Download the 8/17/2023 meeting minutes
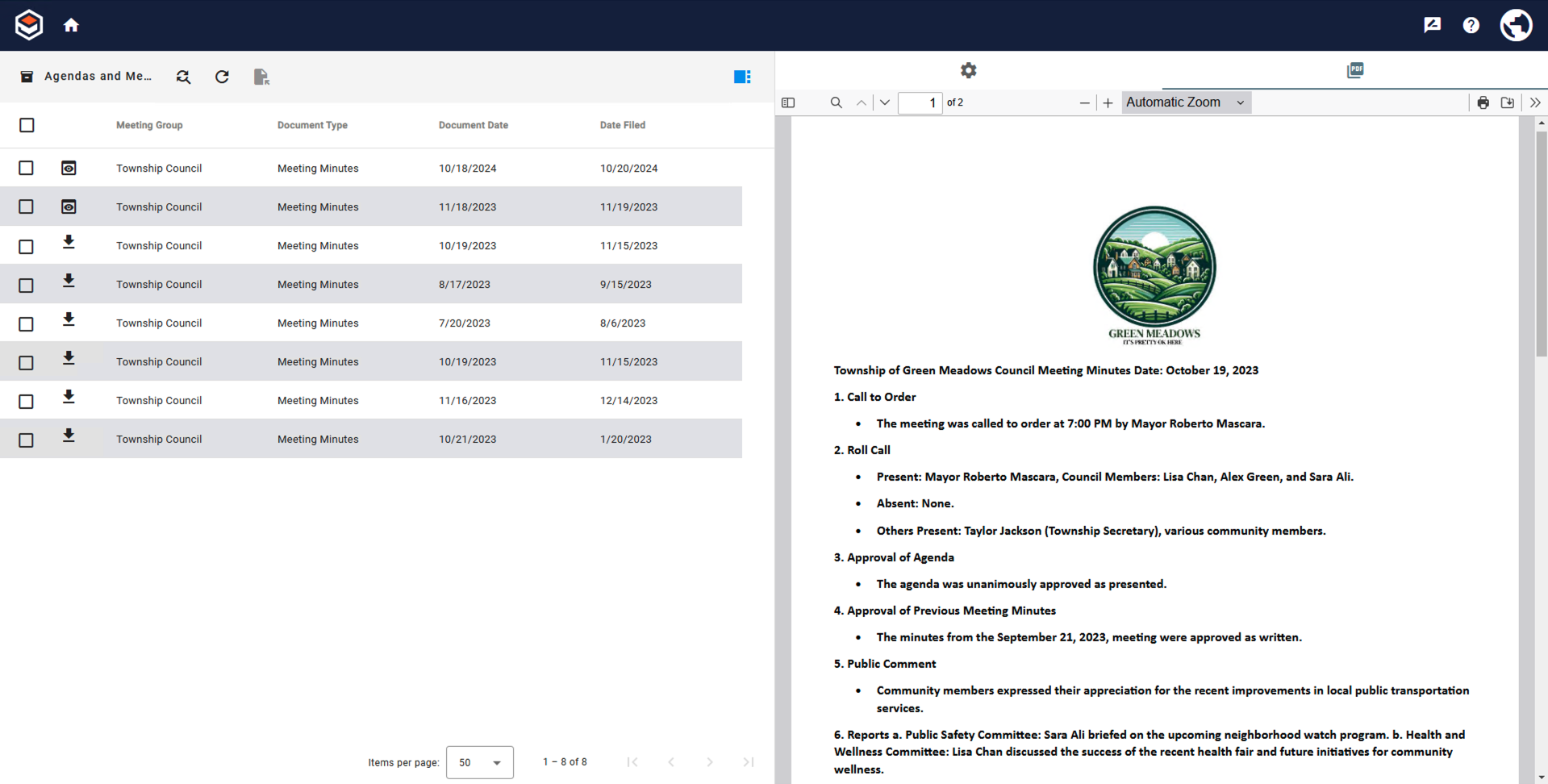Screen dimensions: 1548x784 (69, 281)
